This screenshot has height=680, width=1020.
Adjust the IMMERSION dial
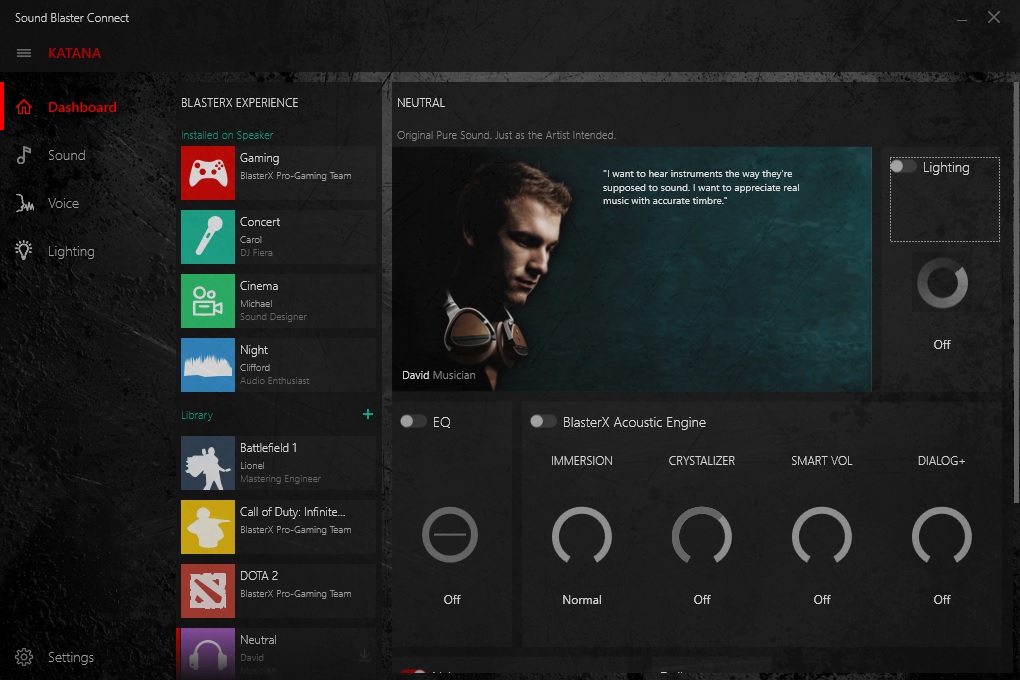pyautogui.click(x=581, y=537)
